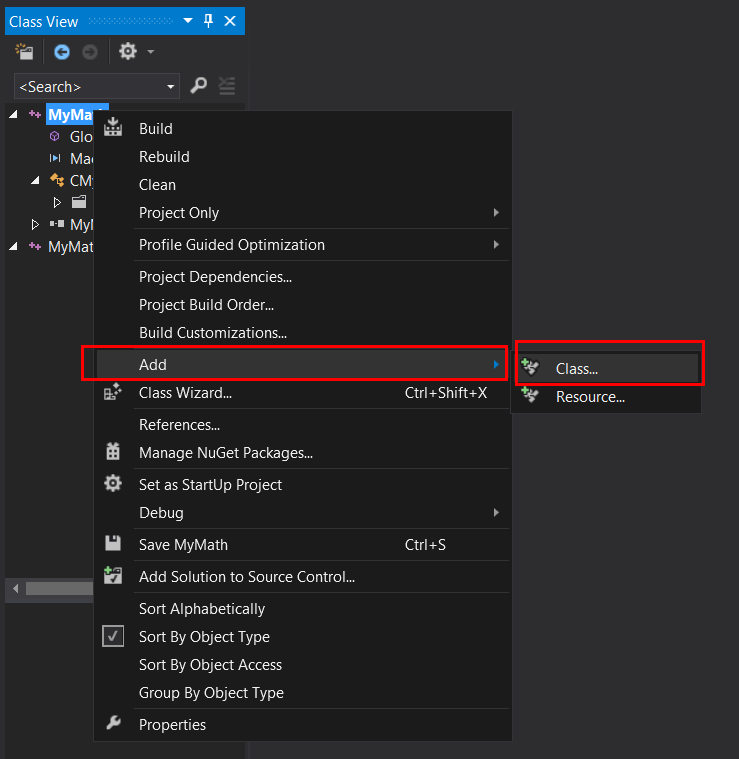739x759 pixels.
Task: Click the Clear Search icon
Action: 227,86
